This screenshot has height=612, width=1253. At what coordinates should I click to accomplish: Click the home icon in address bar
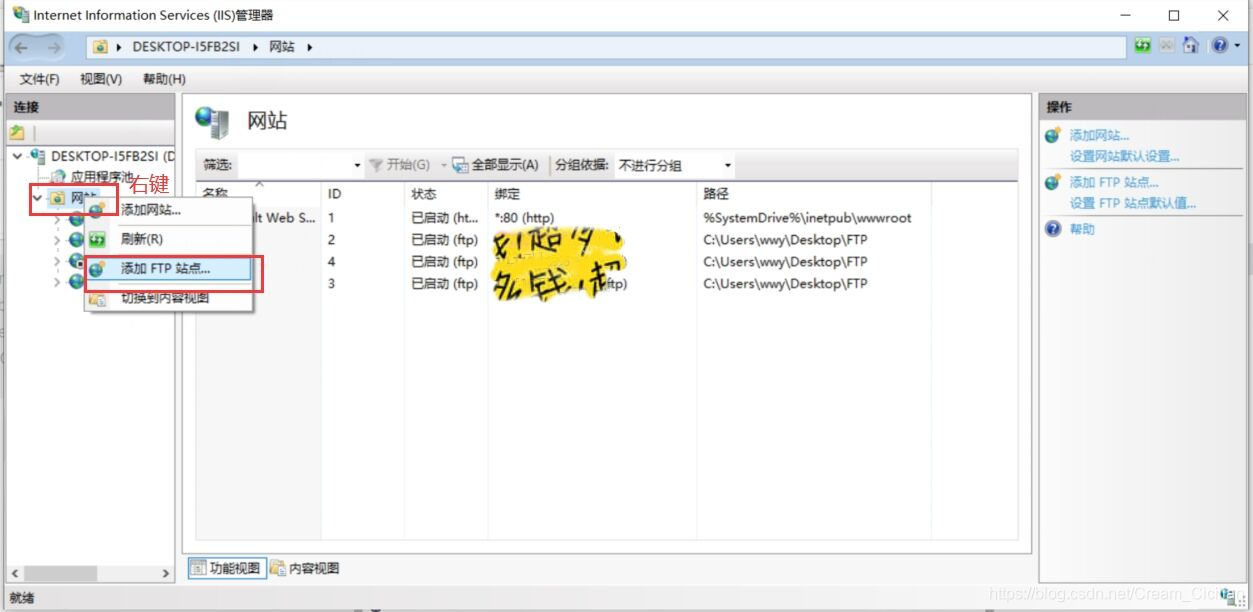tap(1190, 46)
